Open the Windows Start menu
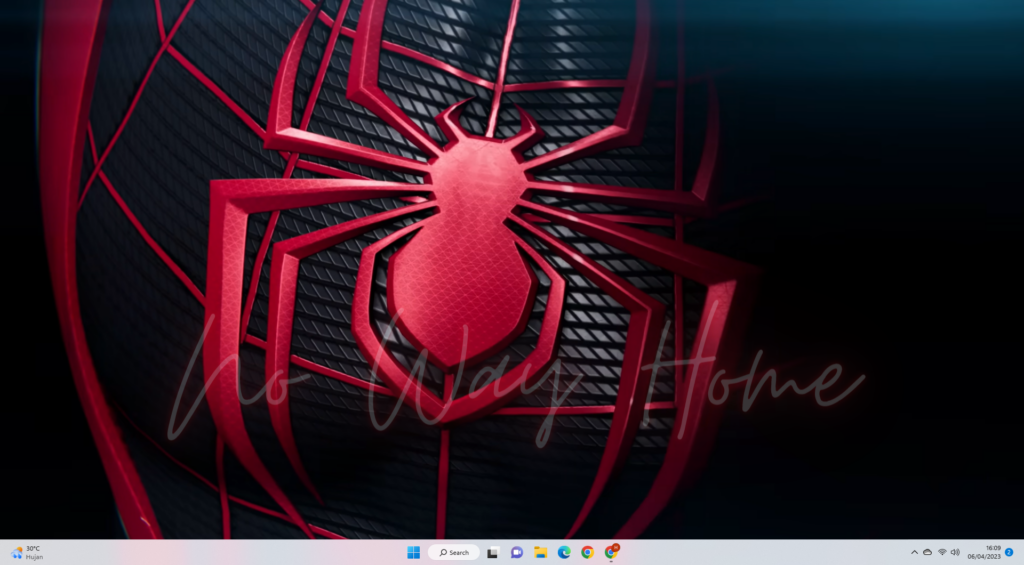Image resolution: width=1024 pixels, height=565 pixels. (x=413, y=553)
